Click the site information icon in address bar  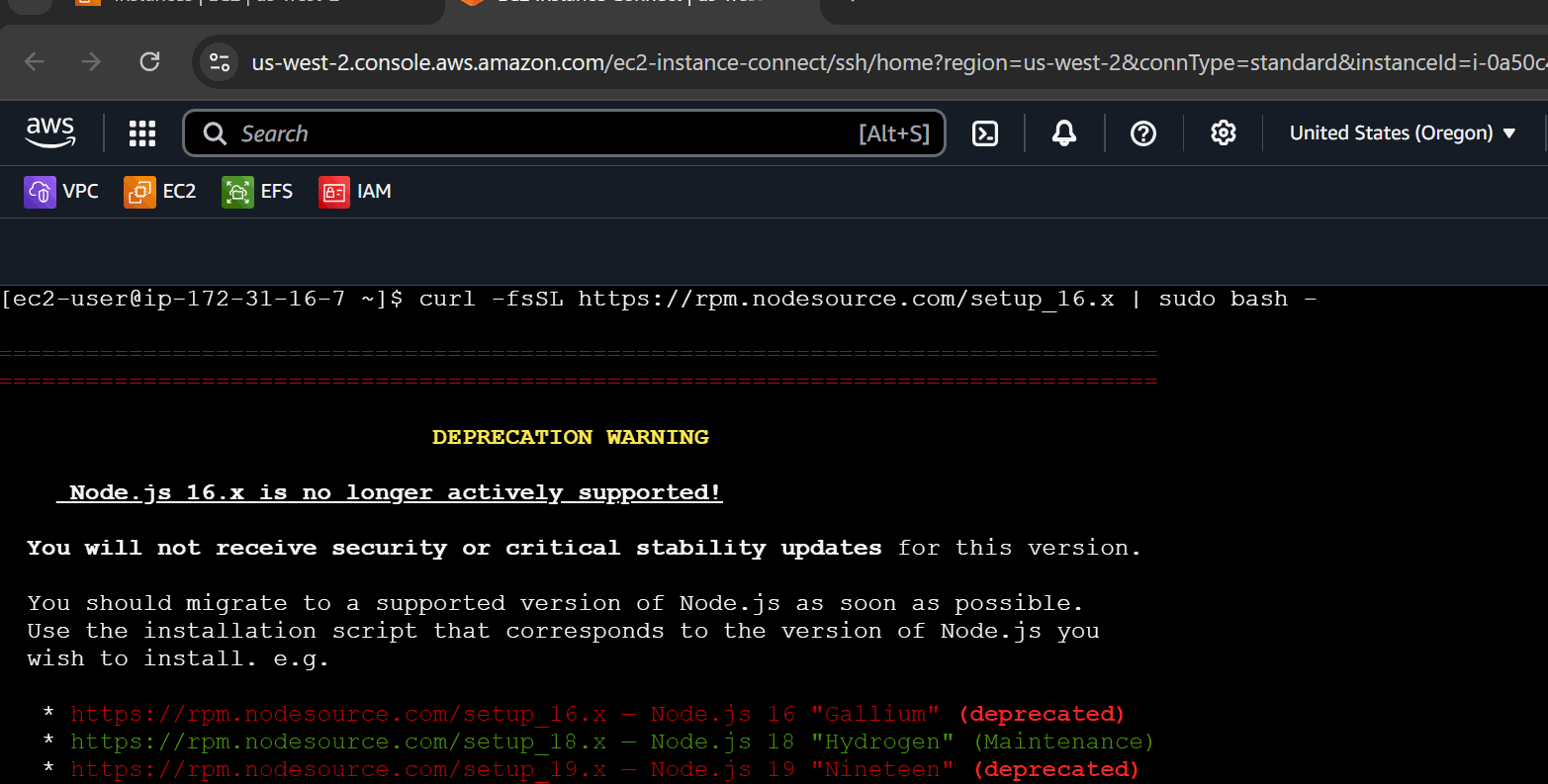point(219,62)
